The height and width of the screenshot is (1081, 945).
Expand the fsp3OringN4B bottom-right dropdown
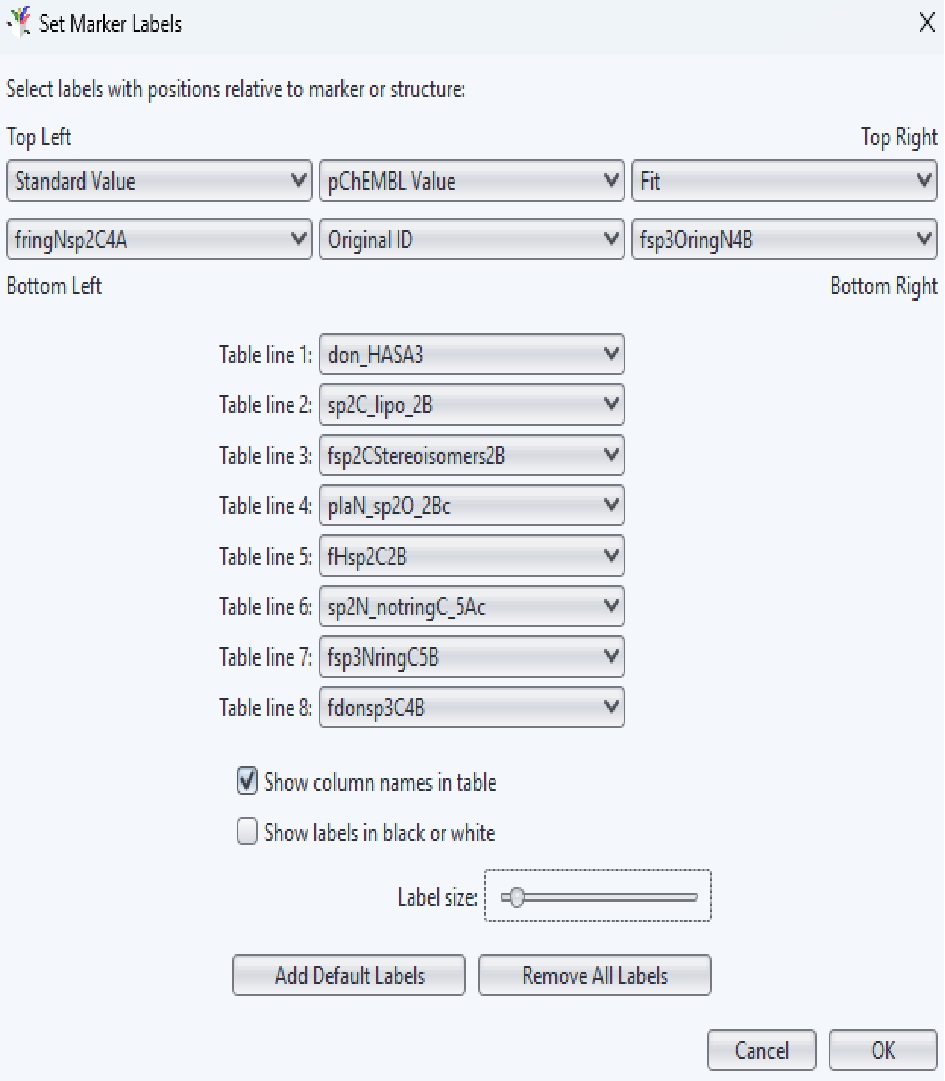784,240
